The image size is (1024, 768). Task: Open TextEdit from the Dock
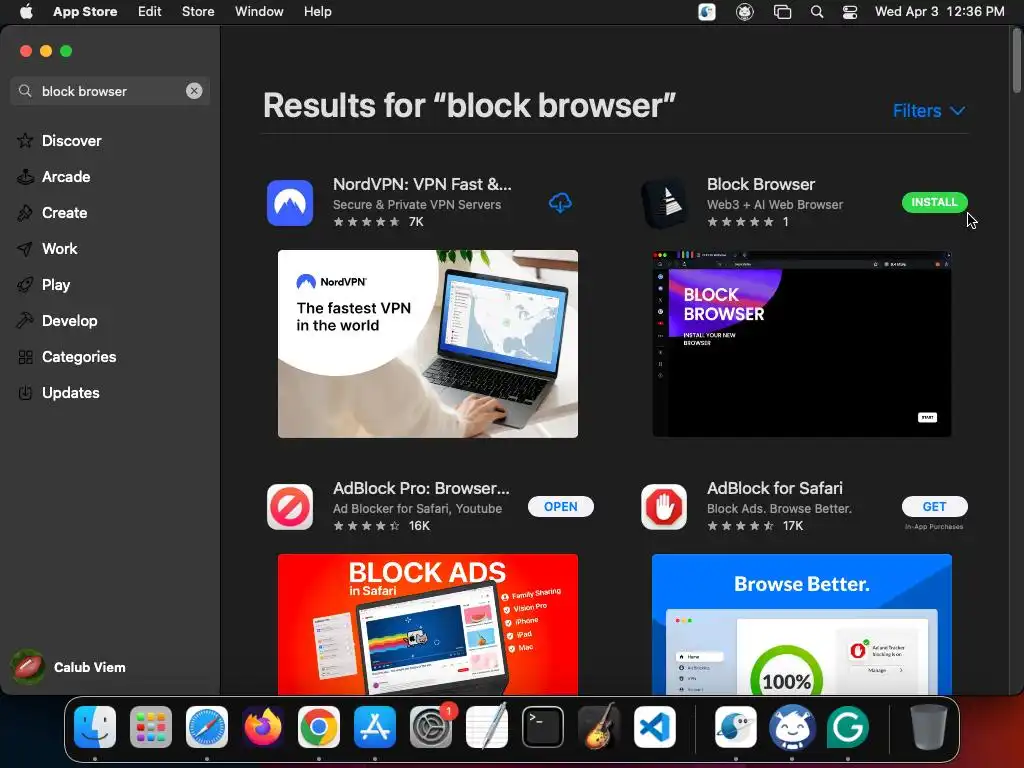coord(487,727)
